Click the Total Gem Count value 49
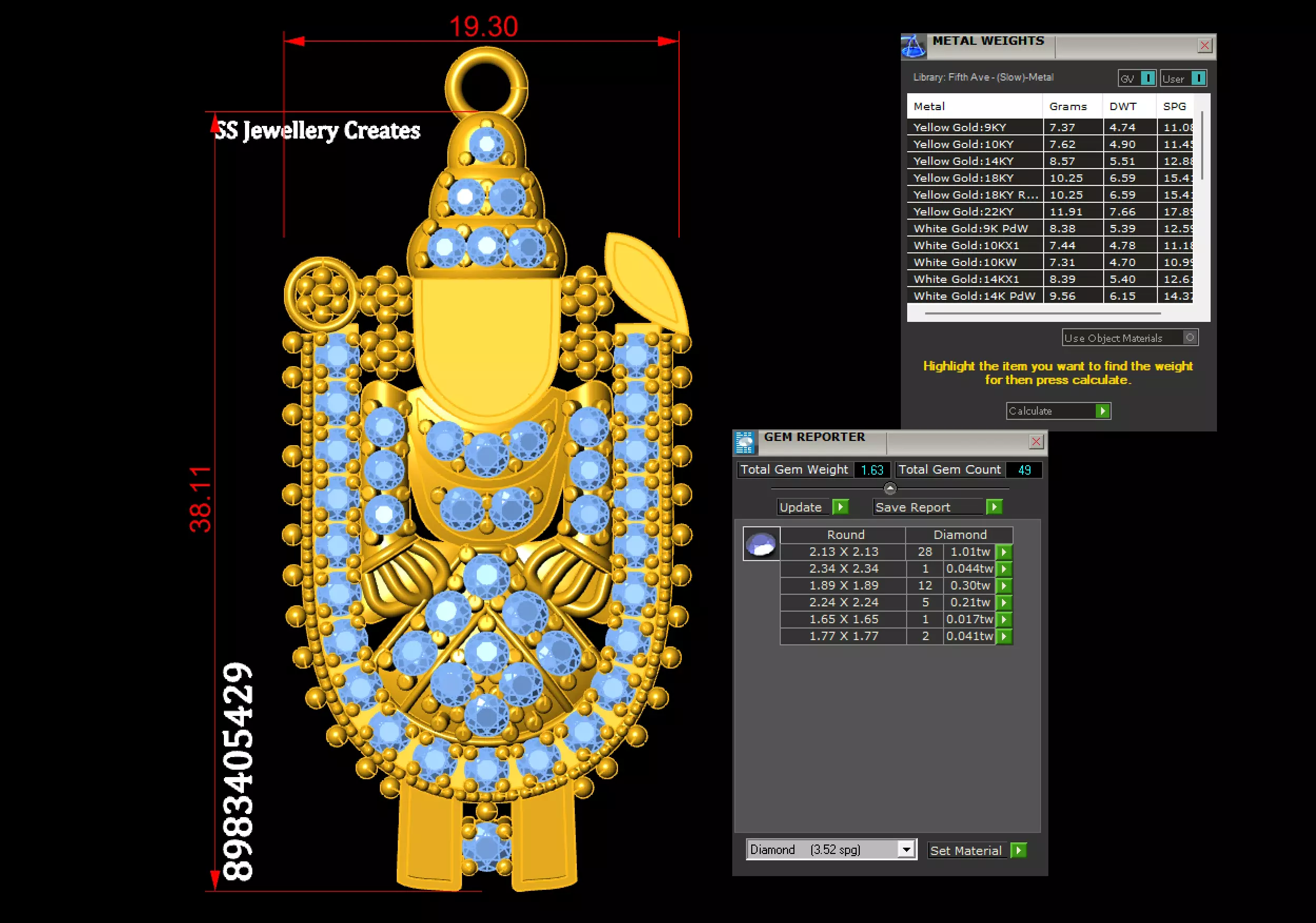The height and width of the screenshot is (923, 1316). tap(1024, 470)
